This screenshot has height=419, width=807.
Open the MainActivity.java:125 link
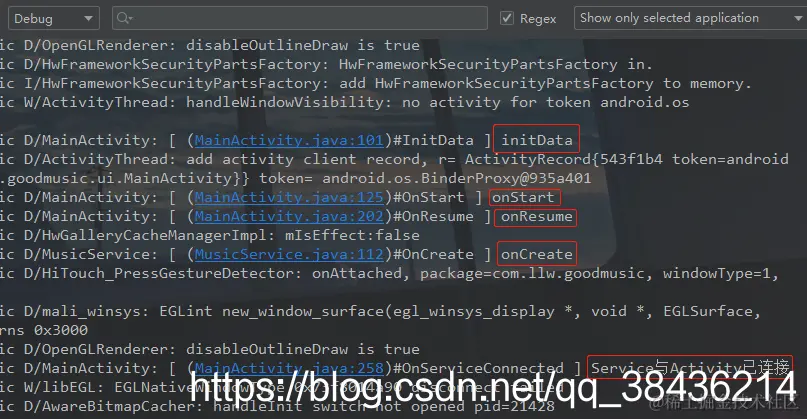click(x=289, y=197)
